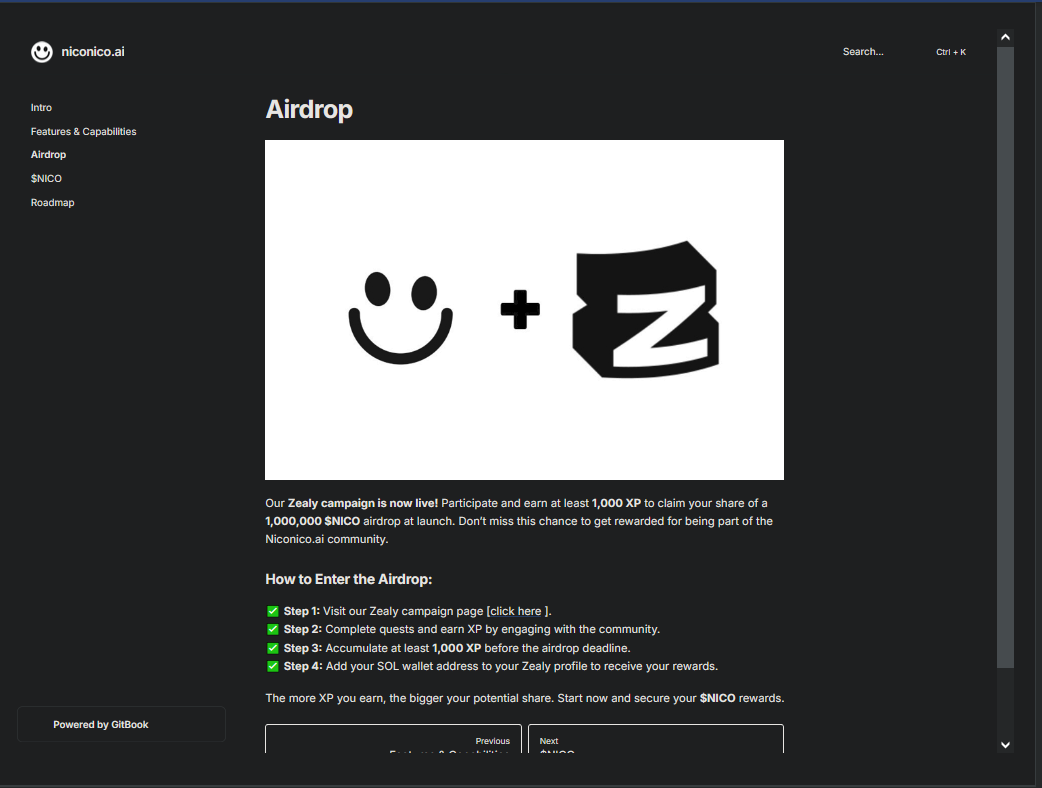The height and width of the screenshot is (788, 1042).
Task: Click the niconico.ai smiley logo icon
Action: (42, 52)
